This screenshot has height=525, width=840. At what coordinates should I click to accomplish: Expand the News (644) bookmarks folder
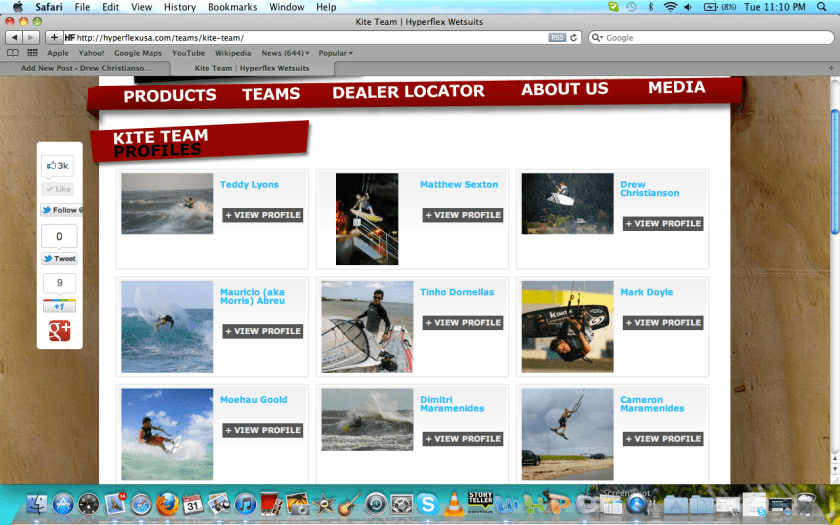tap(285, 53)
